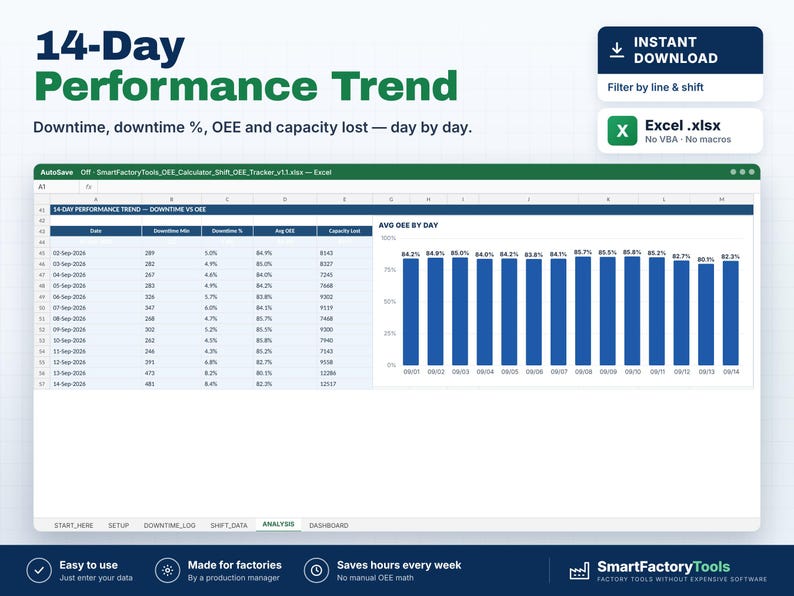Click the capacity lost cell 12286
Image resolution: width=794 pixels, height=596 pixels.
344,373
